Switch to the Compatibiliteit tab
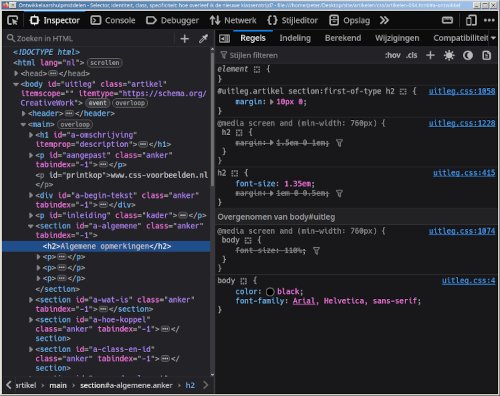Image resolution: width=500 pixels, height=396 pixels. click(x=460, y=38)
